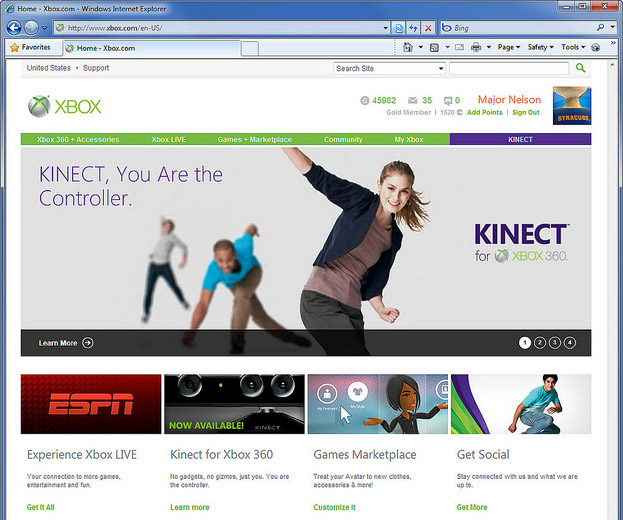The width and height of the screenshot is (623, 520).
Task: Open the Page menu dropdown
Action: pyautogui.click(x=509, y=47)
